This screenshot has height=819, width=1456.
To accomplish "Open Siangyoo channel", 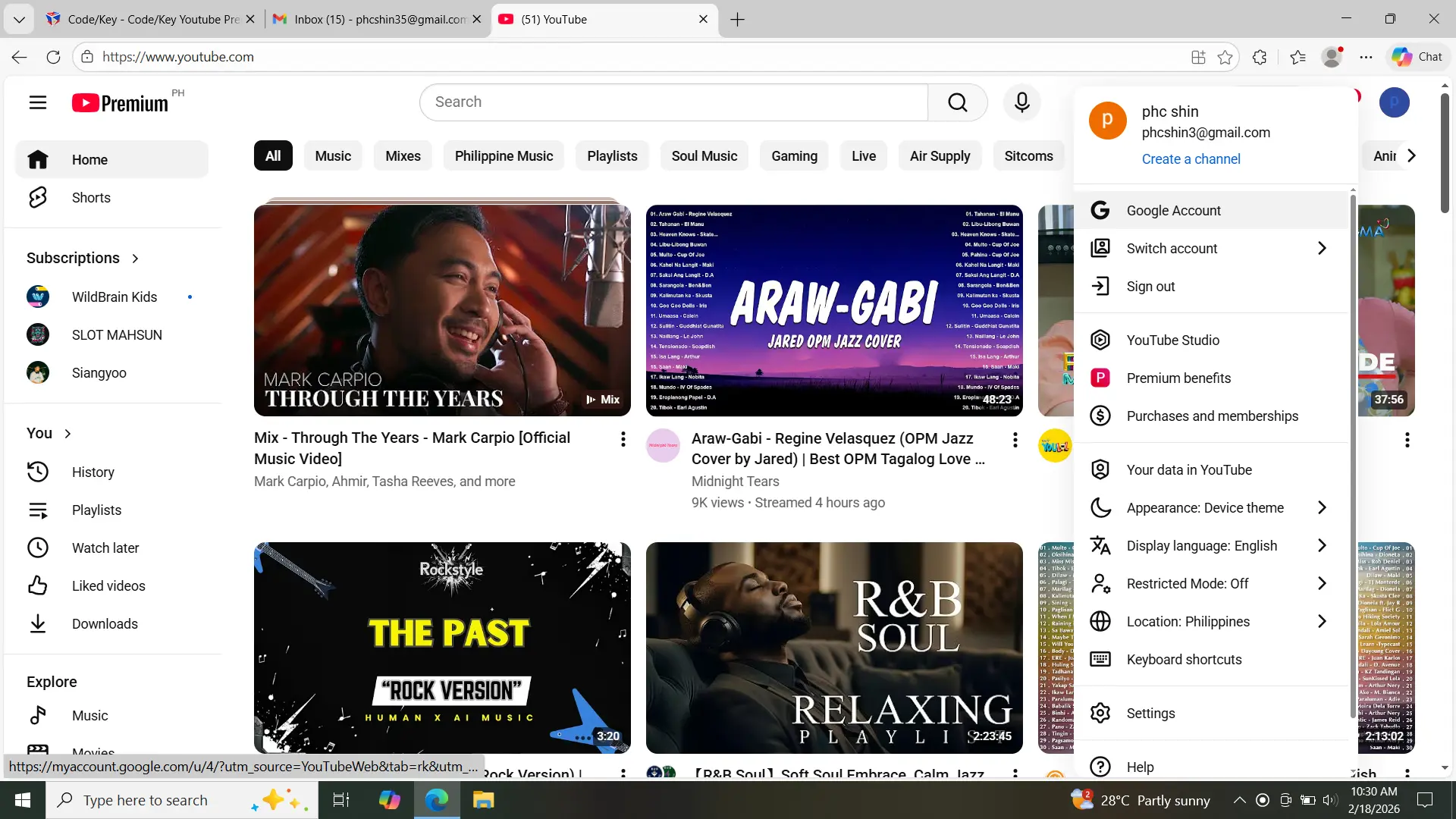I will tap(111, 373).
